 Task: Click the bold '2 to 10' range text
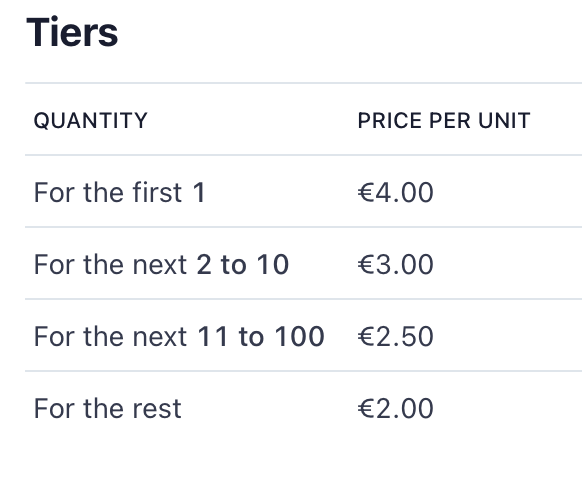pyautogui.click(x=242, y=264)
